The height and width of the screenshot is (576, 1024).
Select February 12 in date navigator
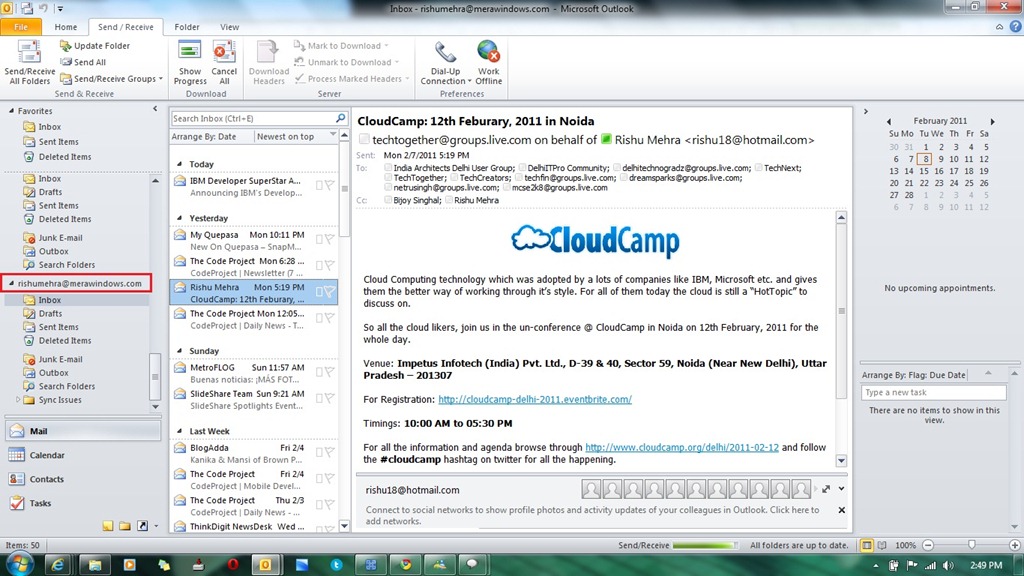984,159
